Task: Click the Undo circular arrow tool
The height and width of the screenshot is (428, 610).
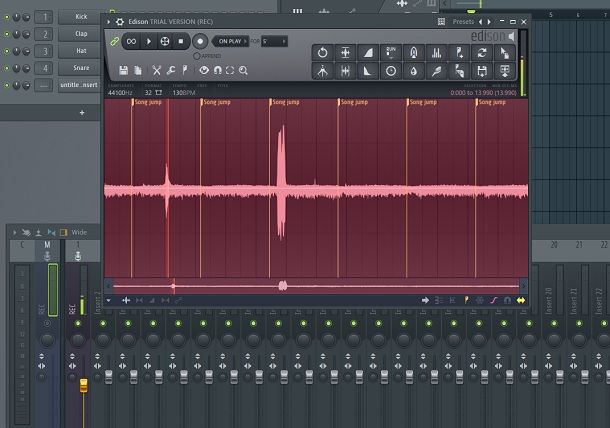Action: click(323, 53)
